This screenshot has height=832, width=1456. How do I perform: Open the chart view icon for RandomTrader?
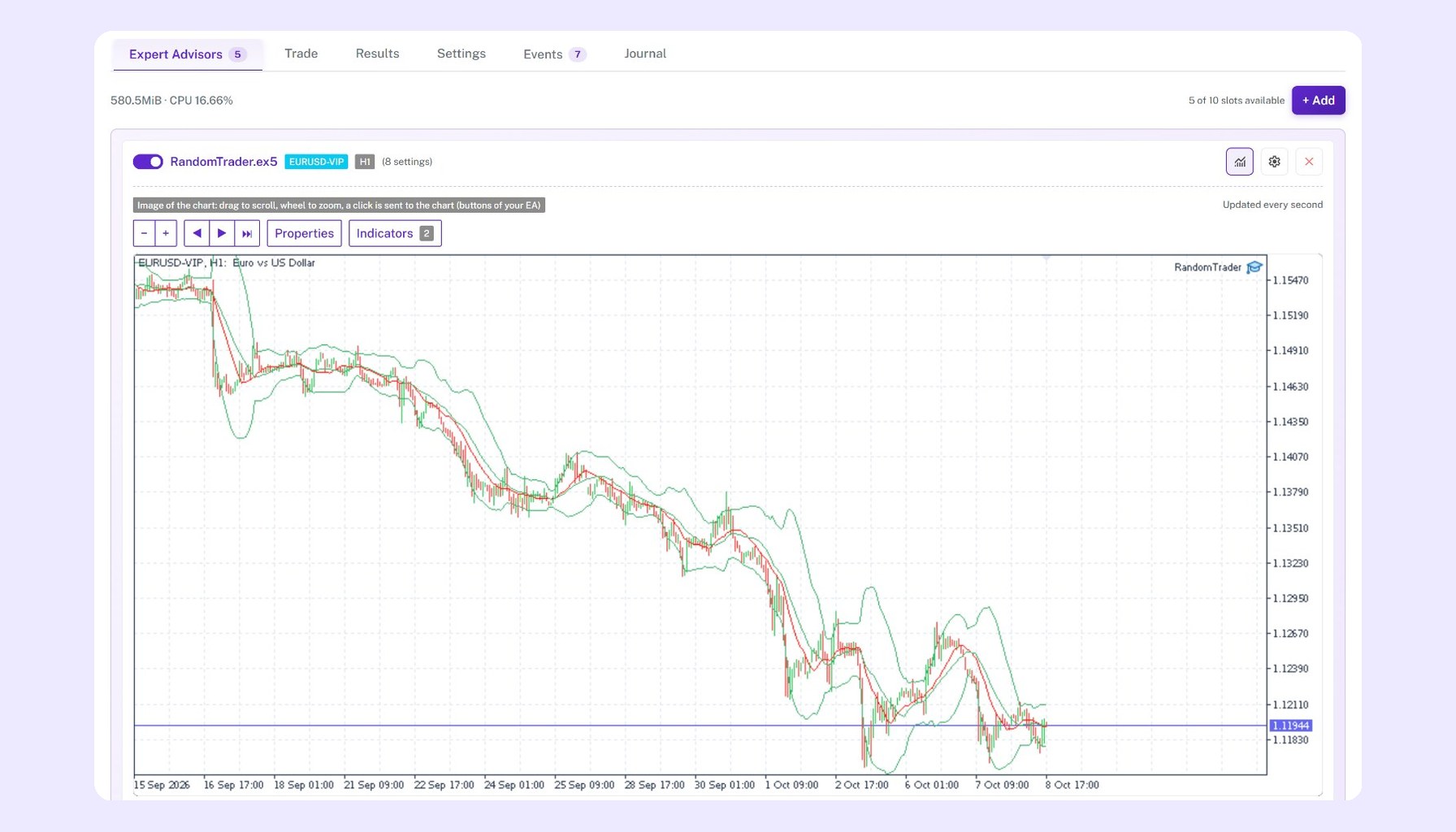coord(1239,162)
